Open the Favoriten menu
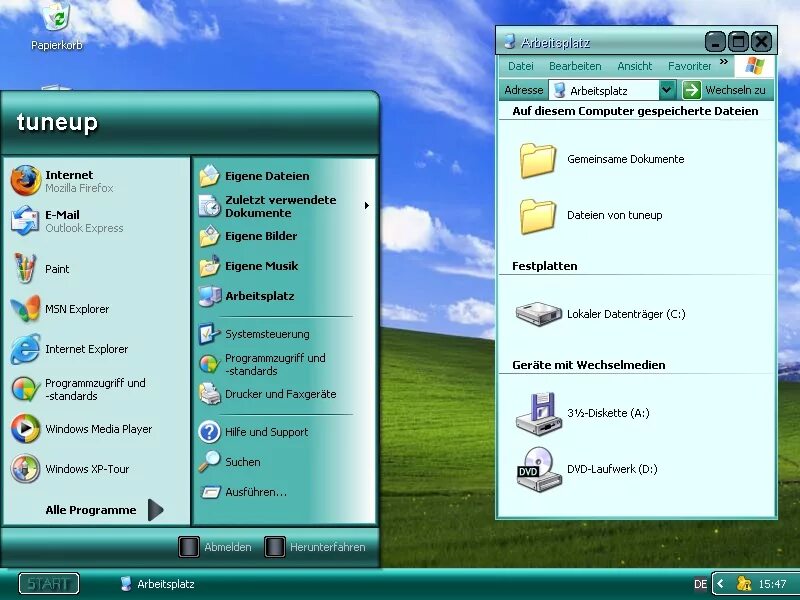Screen dimensions: 800x600 pyautogui.click(x=689, y=66)
